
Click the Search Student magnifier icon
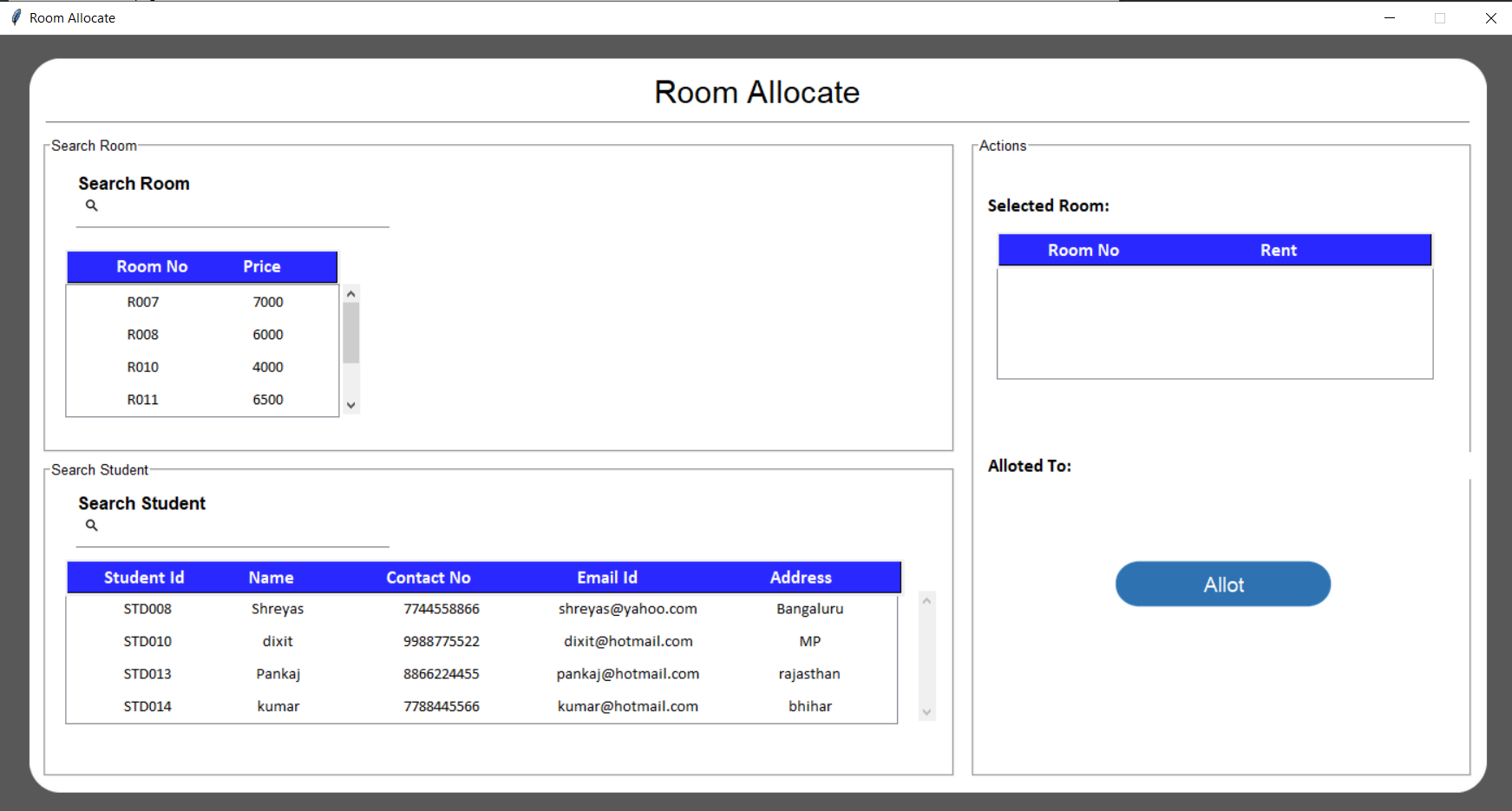coord(91,526)
